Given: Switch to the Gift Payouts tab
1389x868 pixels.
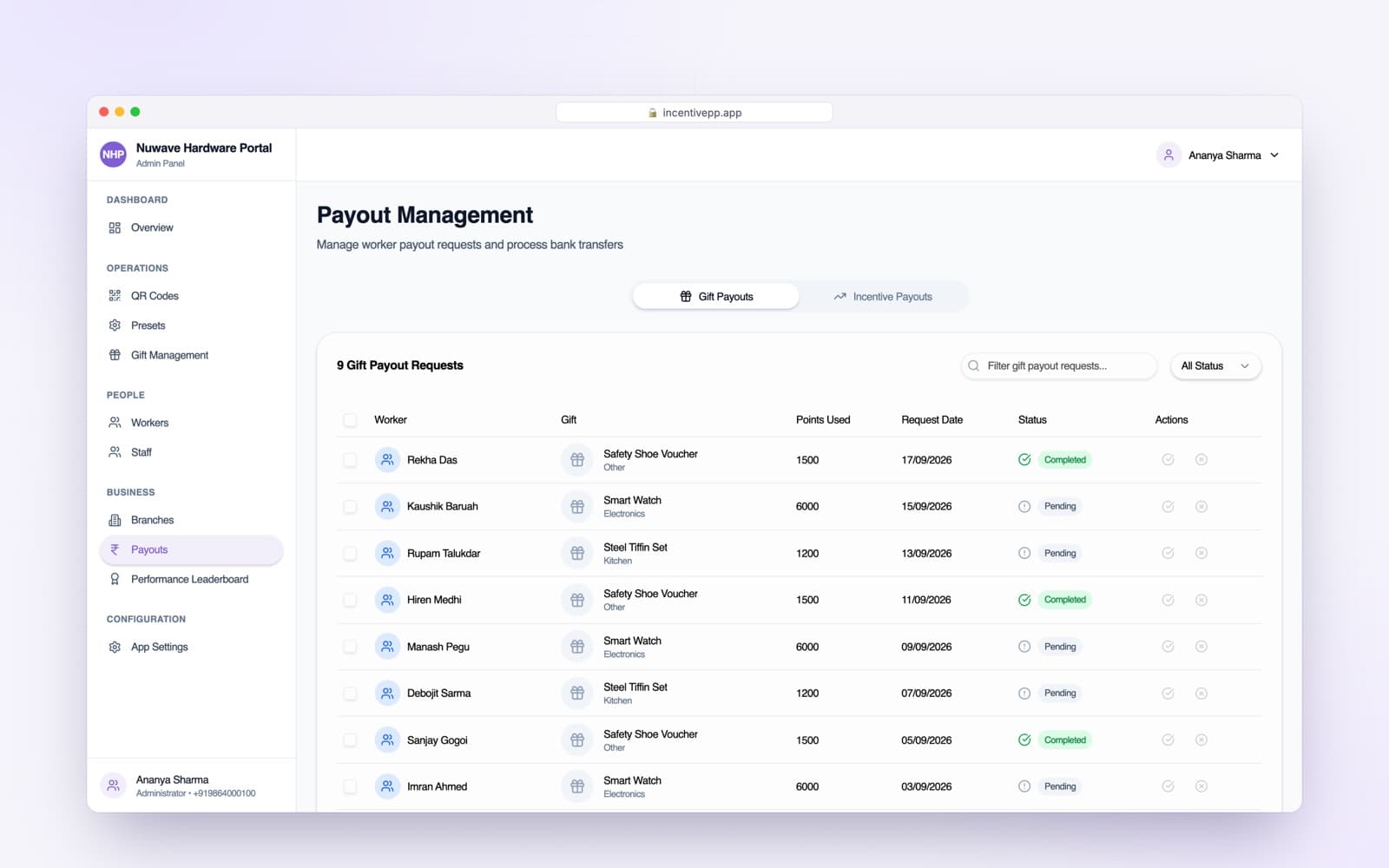Looking at the screenshot, I should pyautogui.click(x=716, y=297).
